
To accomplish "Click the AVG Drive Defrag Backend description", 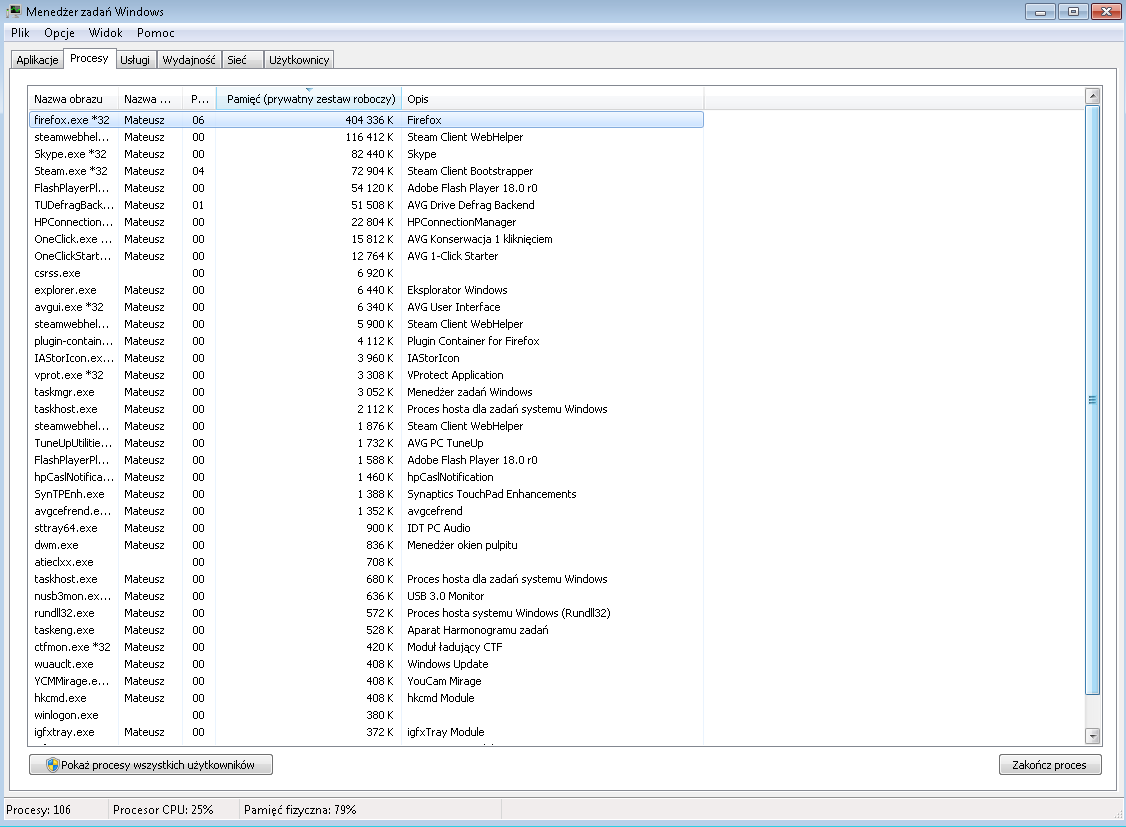I will pyautogui.click(x=470, y=205).
